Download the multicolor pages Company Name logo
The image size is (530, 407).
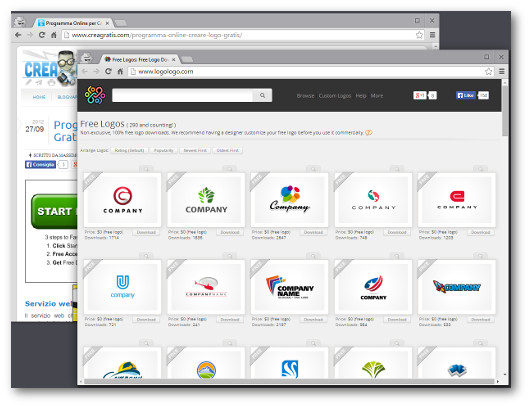coord(313,319)
